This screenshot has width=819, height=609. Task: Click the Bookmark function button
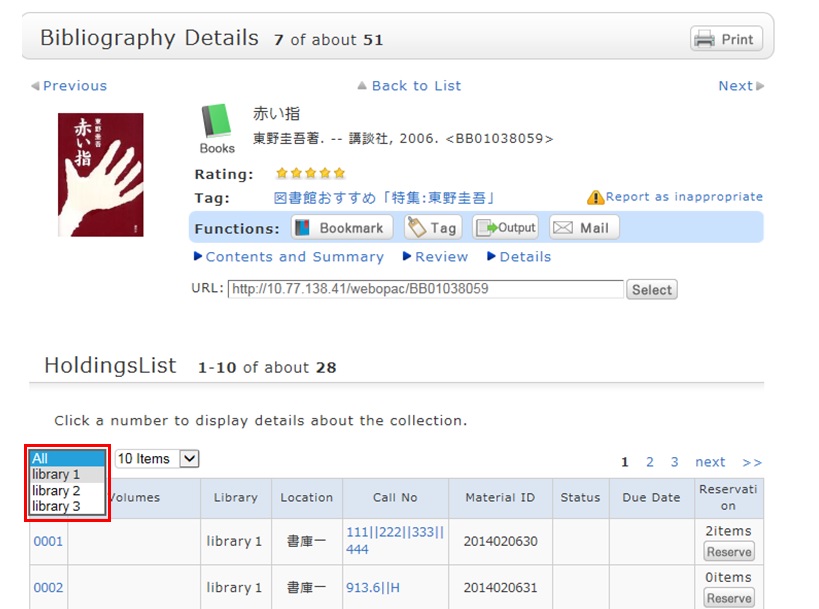click(x=341, y=228)
